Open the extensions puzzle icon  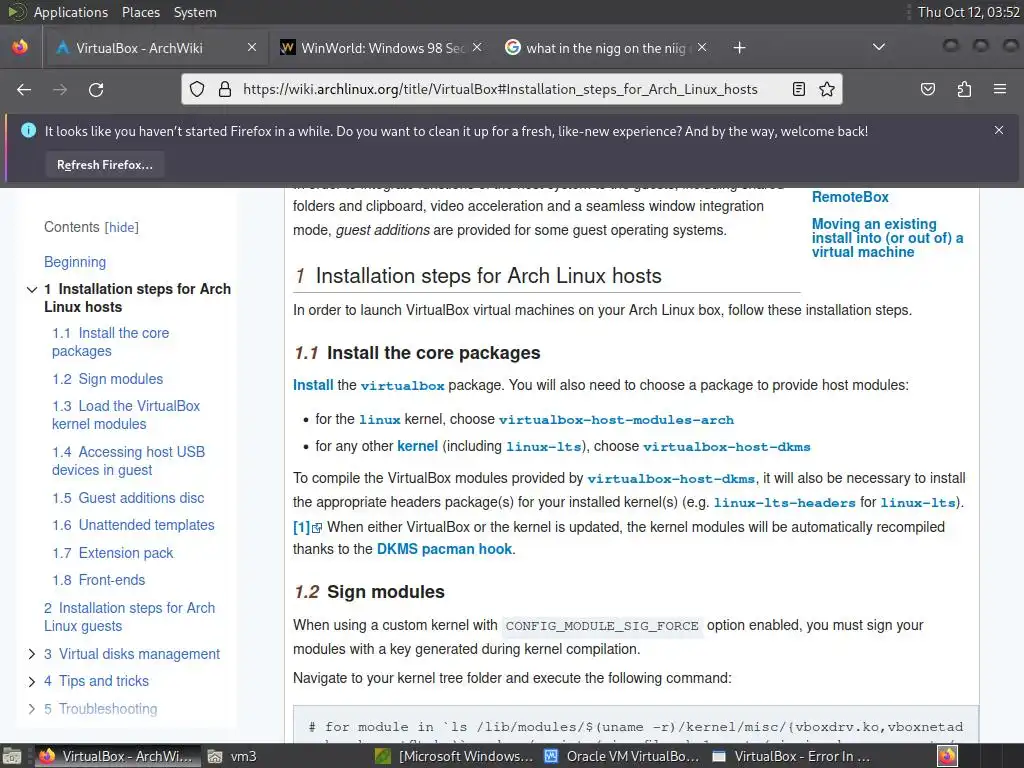pos(964,89)
